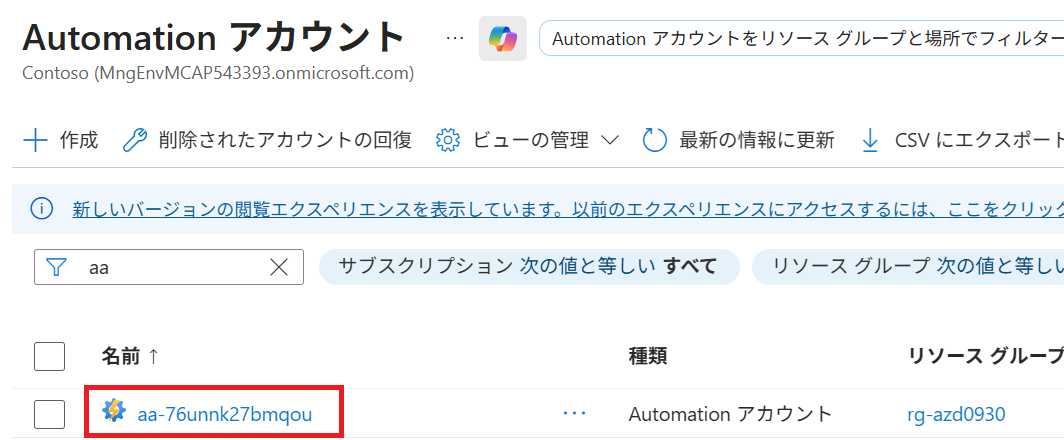
Task: Check the checkbox for row aa-76unnk27bmqou
Action: tap(50, 414)
